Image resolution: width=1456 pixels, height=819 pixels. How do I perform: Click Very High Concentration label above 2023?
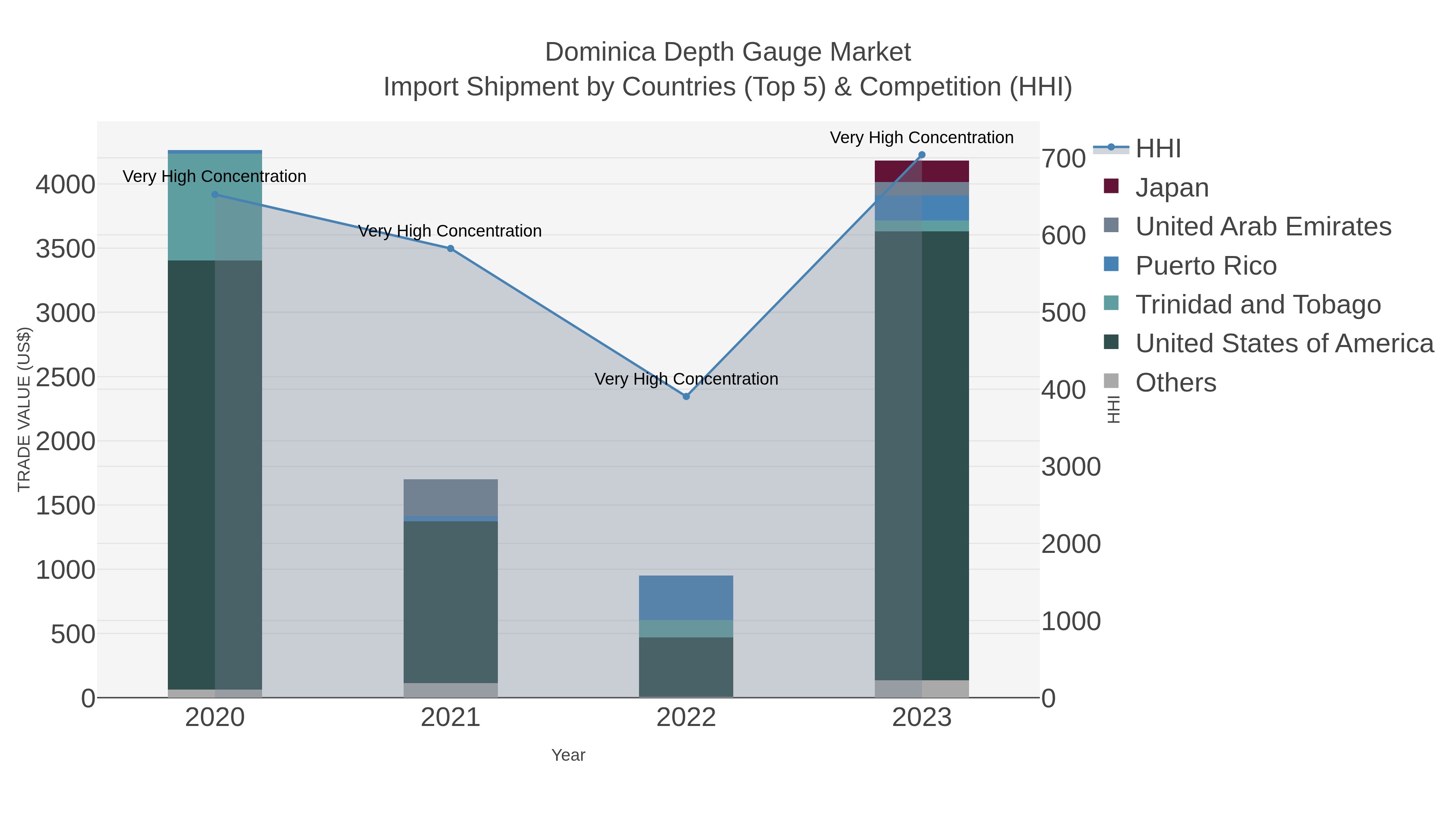coord(922,138)
